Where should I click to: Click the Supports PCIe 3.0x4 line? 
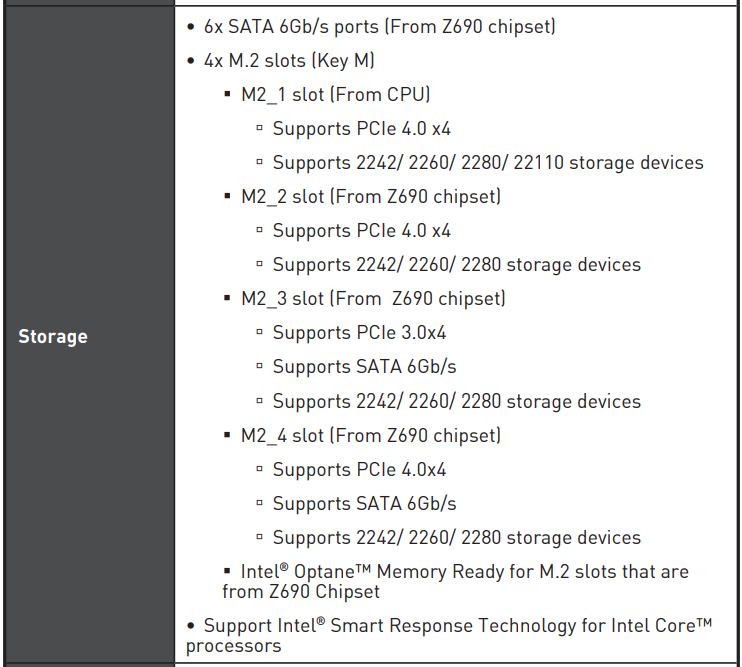click(359, 333)
